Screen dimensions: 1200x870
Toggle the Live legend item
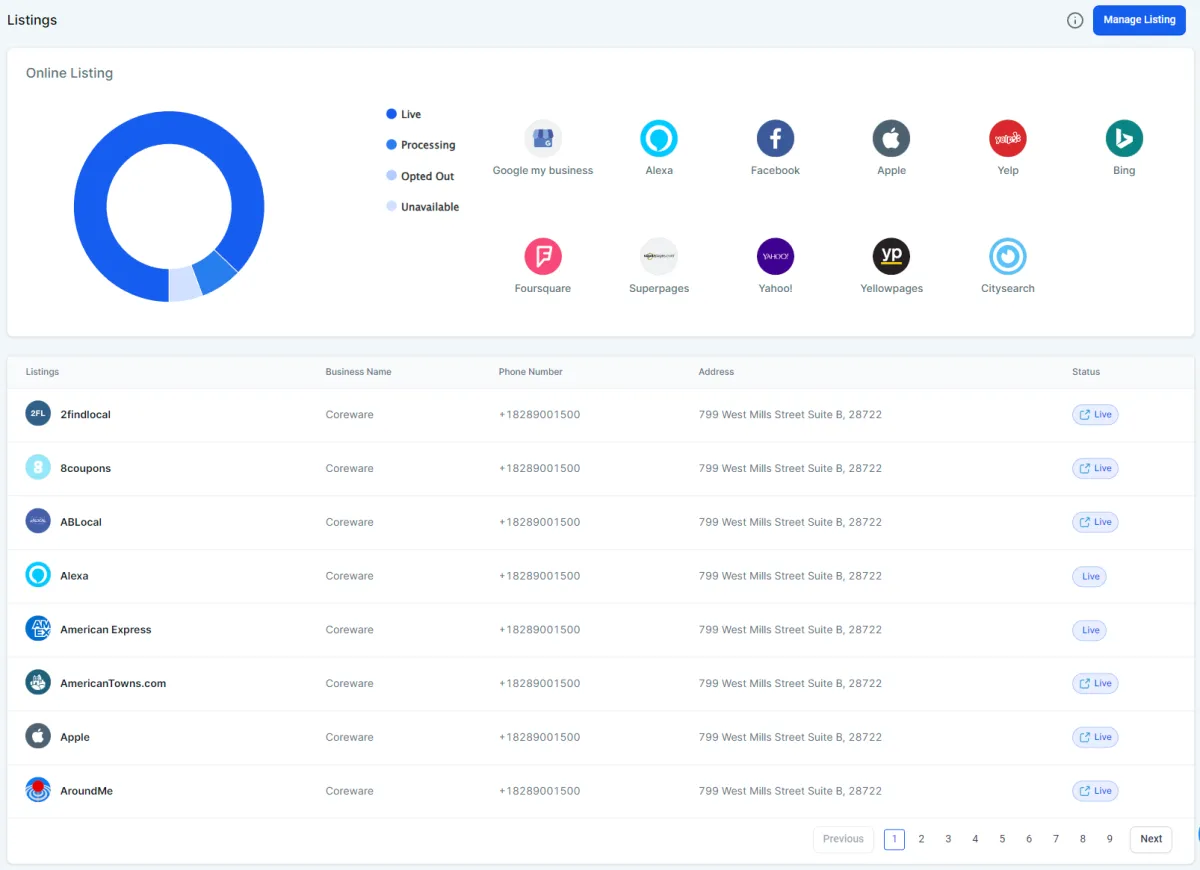pyautogui.click(x=404, y=114)
